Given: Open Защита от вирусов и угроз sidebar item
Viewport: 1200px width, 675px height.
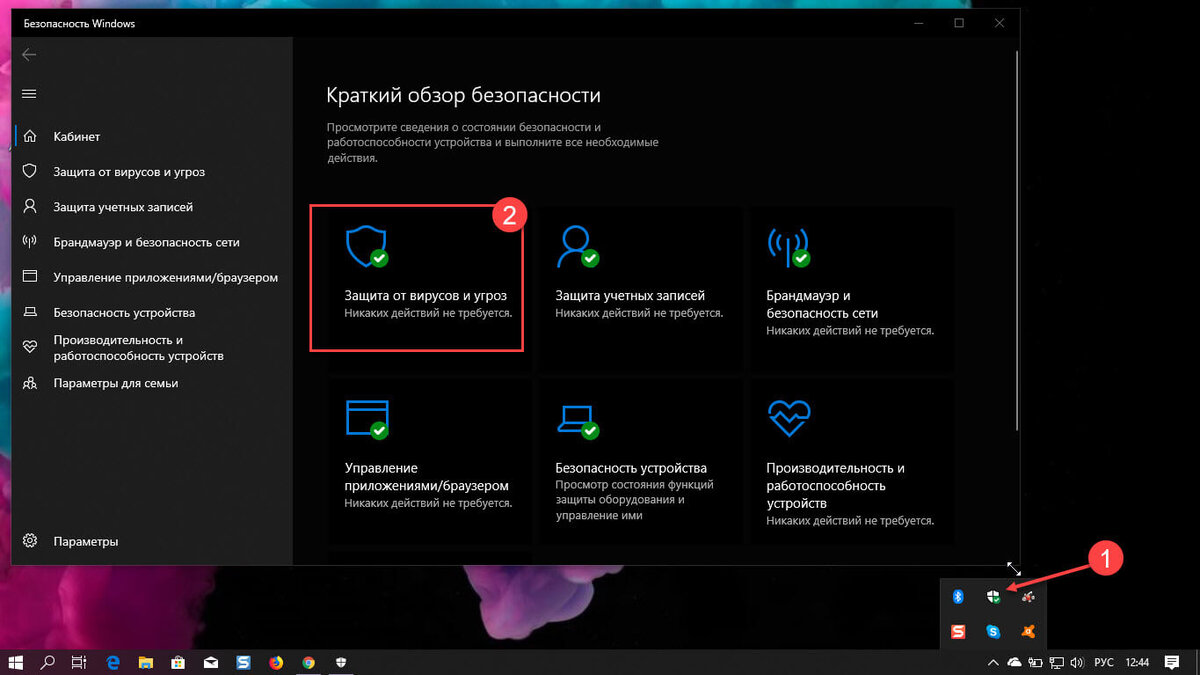Looking at the screenshot, I should [x=153, y=172].
